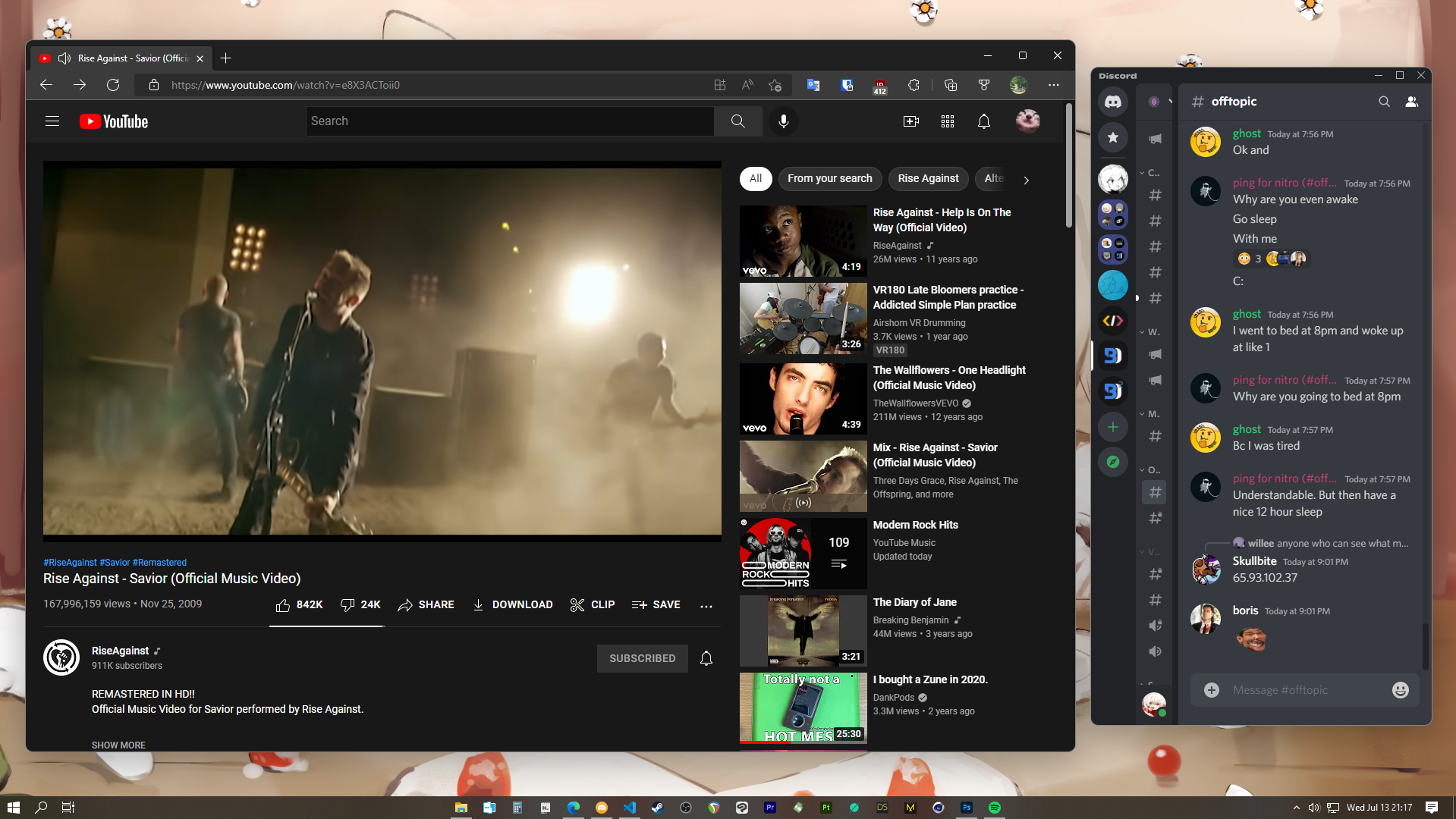Screen dimensions: 1456x819
Task: Open the YouTube apps grid icon
Action: [x=948, y=121]
